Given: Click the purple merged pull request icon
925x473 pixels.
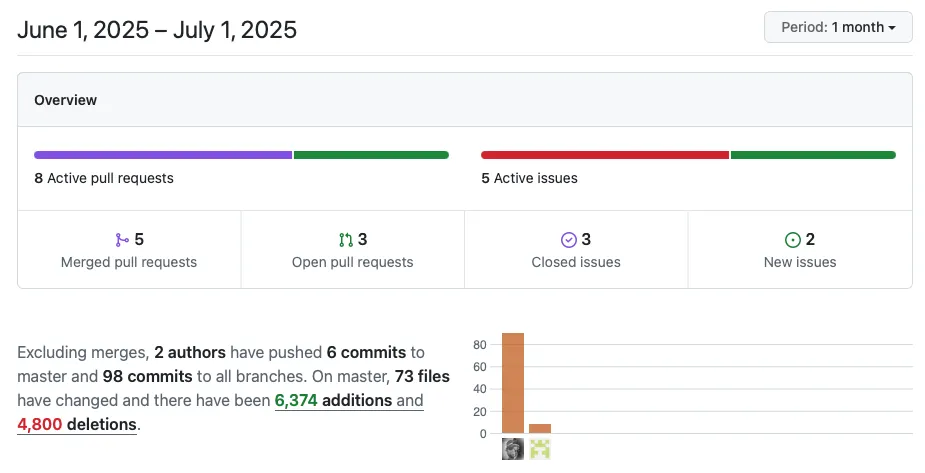Looking at the screenshot, I should [122, 239].
